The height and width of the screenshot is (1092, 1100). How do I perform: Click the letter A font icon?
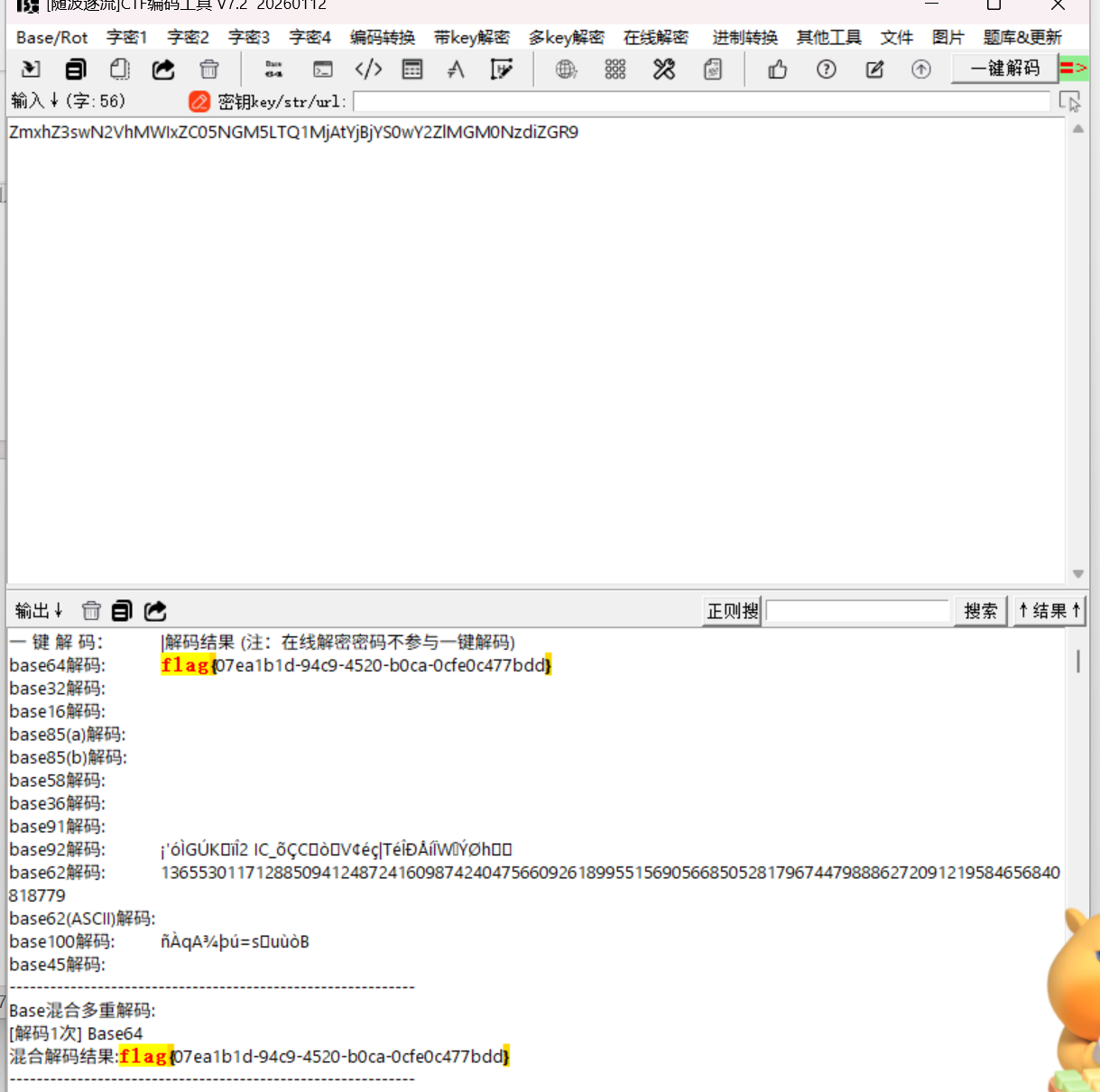coord(457,69)
